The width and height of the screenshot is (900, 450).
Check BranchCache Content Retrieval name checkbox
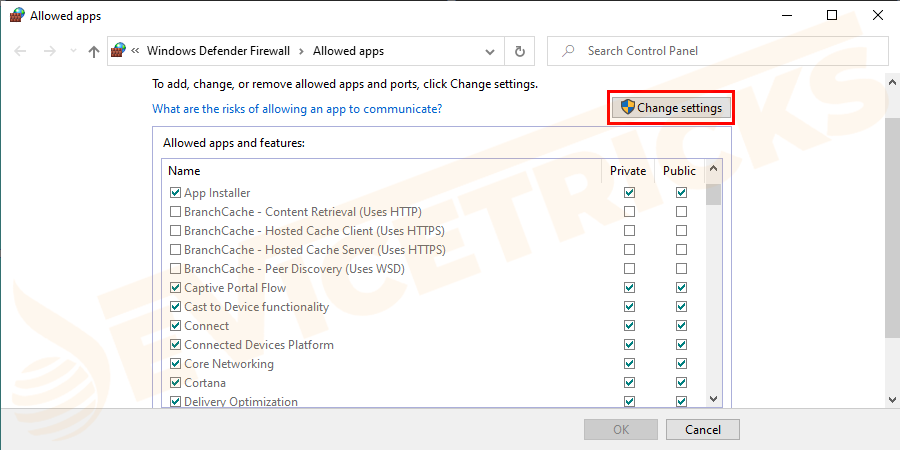(x=176, y=212)
